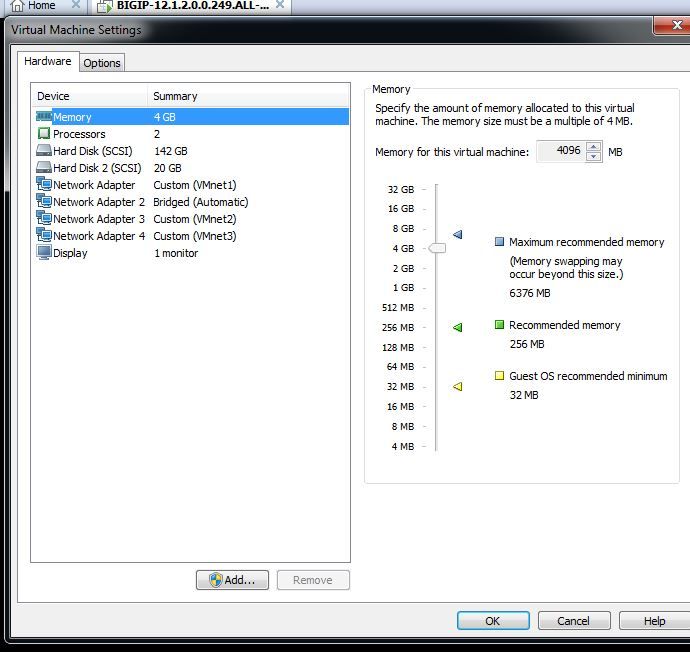The width and height of the screenshot is (690, 652).
Task: Click the blue maximum recommended memory marker
Action: 458,234
